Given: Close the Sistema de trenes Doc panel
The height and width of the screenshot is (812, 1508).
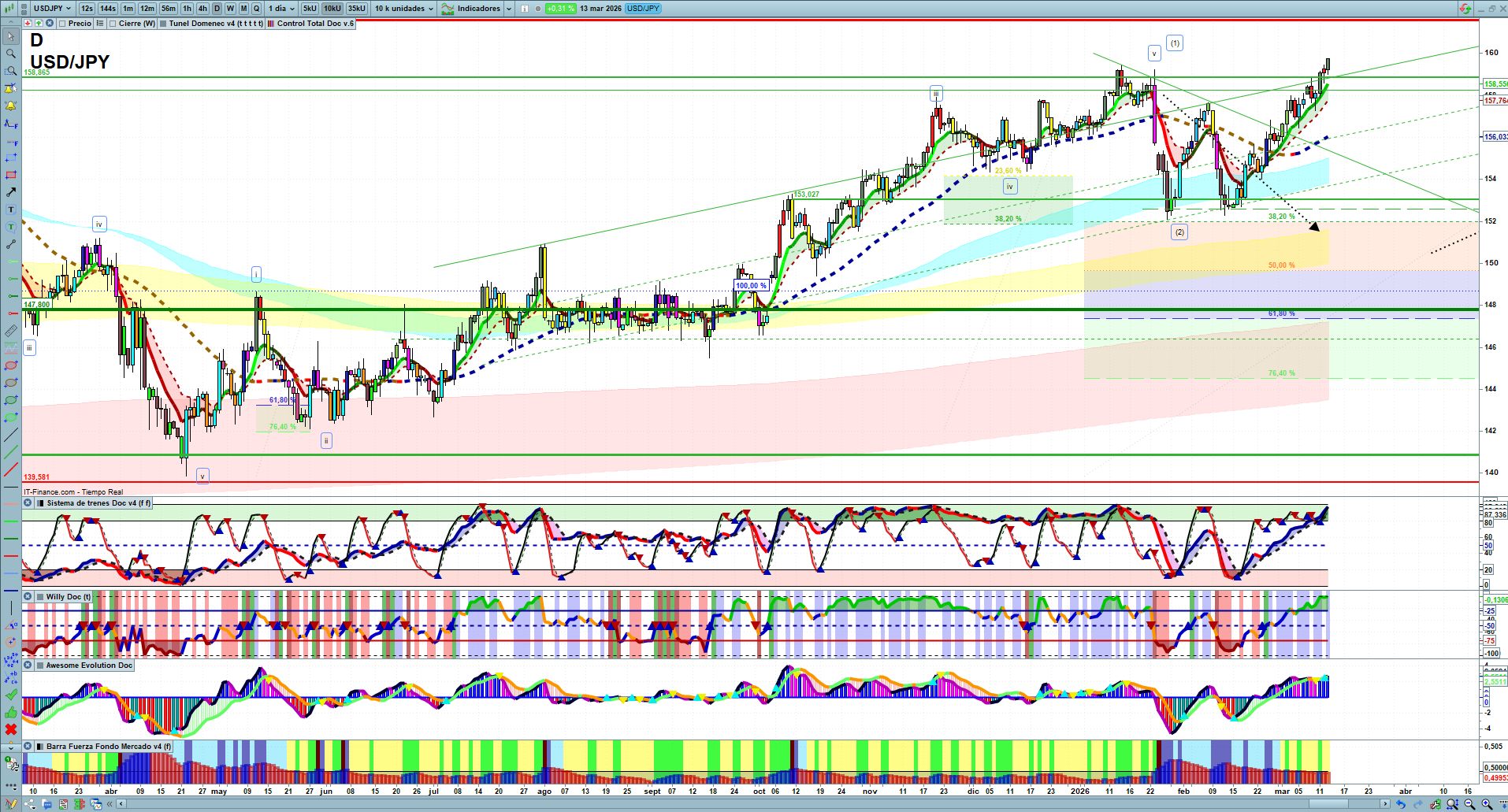Looking at the screenshot, I should (x=28, y=503).
